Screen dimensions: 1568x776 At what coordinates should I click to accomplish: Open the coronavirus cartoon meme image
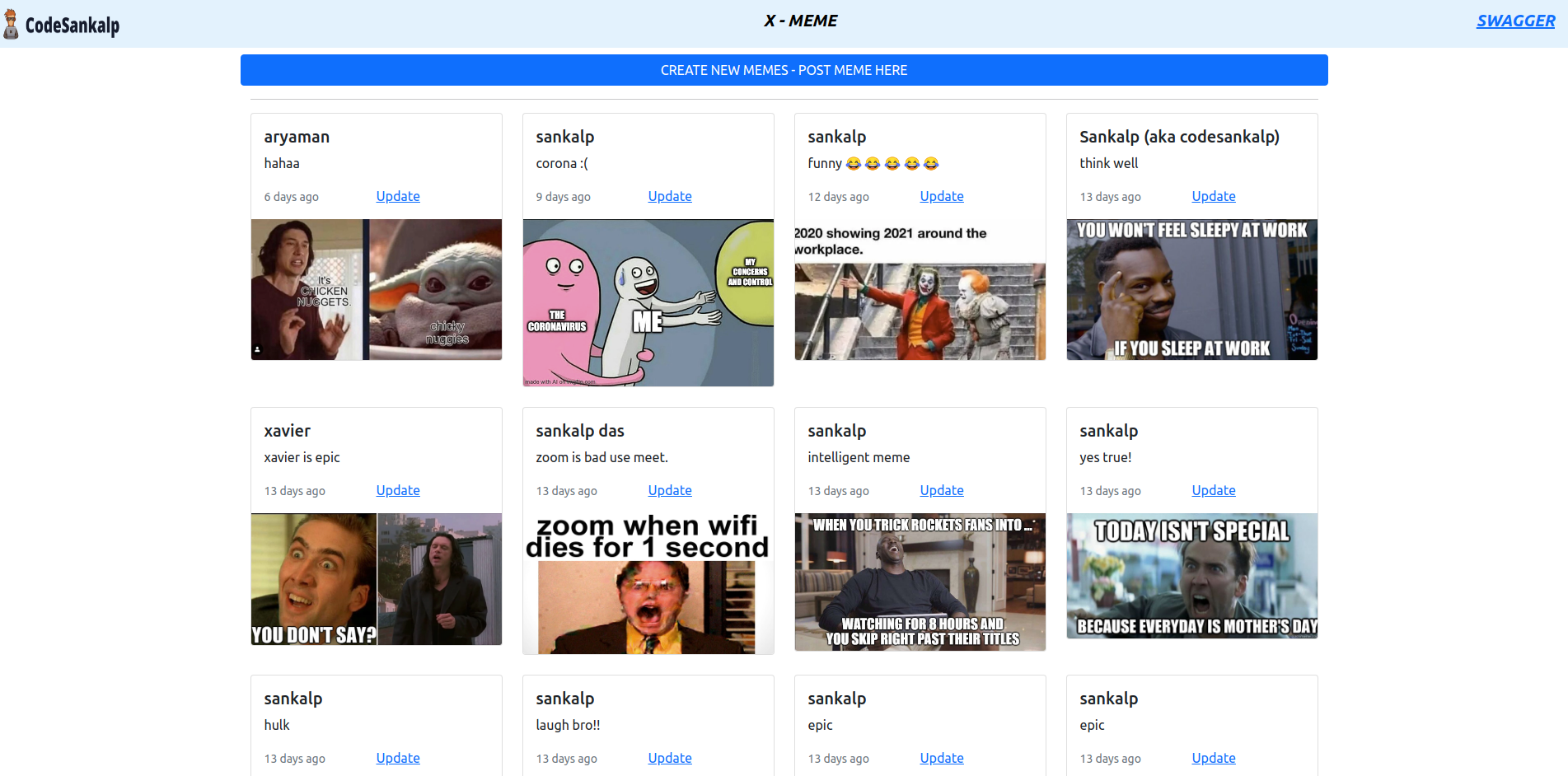click(x=648, y=302)
